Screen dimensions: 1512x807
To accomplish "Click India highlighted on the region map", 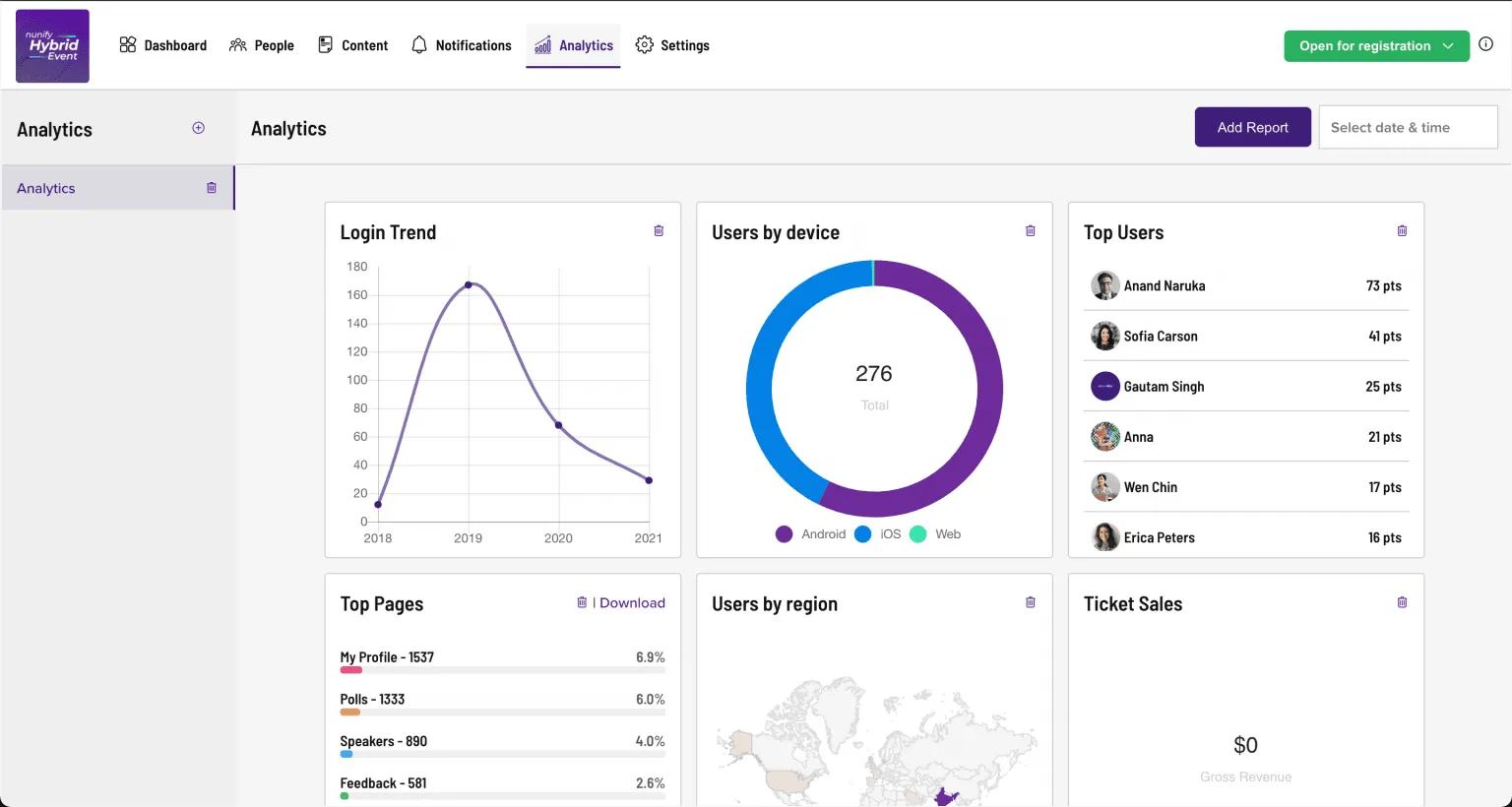I will pyautogui.click(x=946, y=797).
